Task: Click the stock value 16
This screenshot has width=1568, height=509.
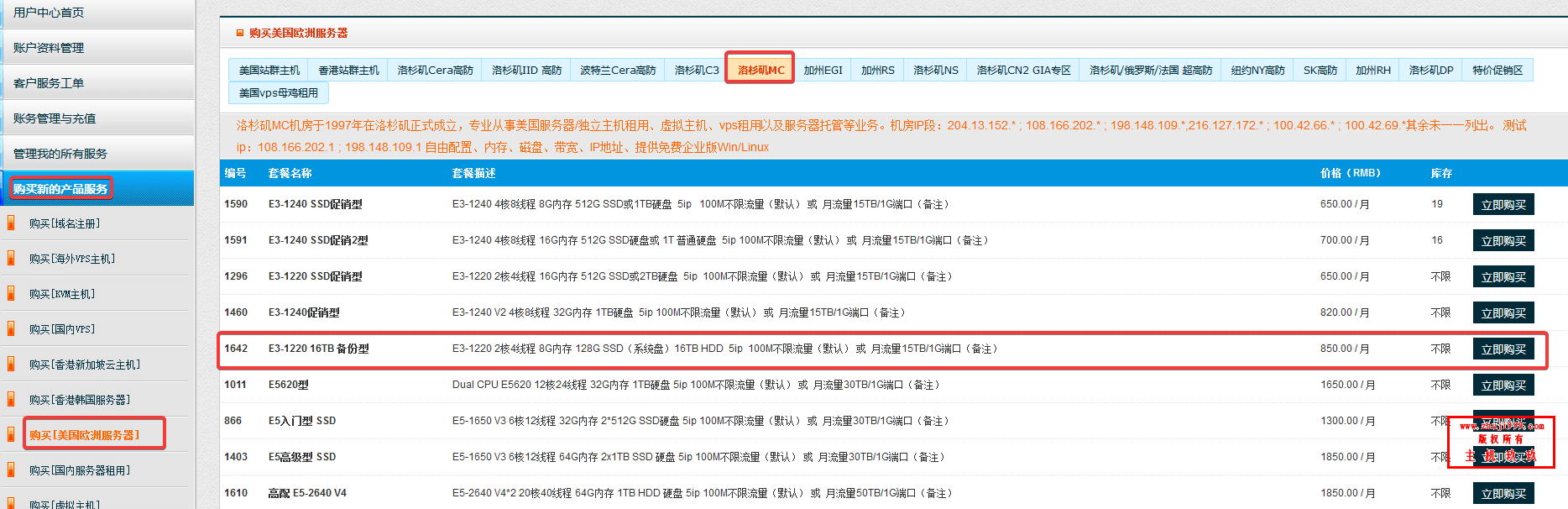Action: 1437,240
